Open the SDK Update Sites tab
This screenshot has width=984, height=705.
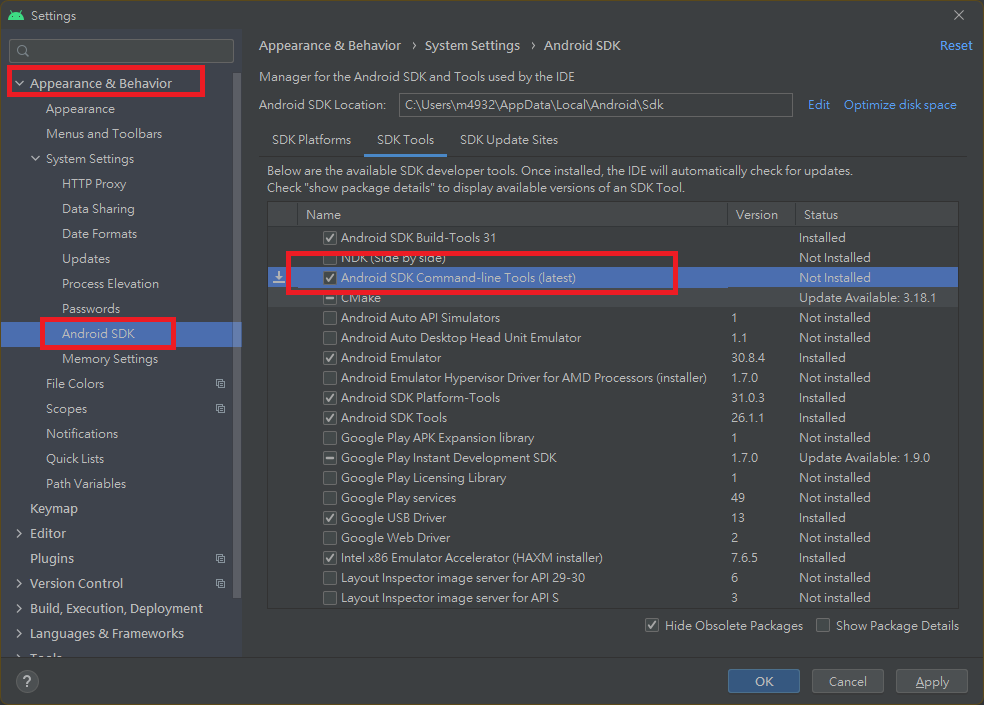tap(509, 140)
